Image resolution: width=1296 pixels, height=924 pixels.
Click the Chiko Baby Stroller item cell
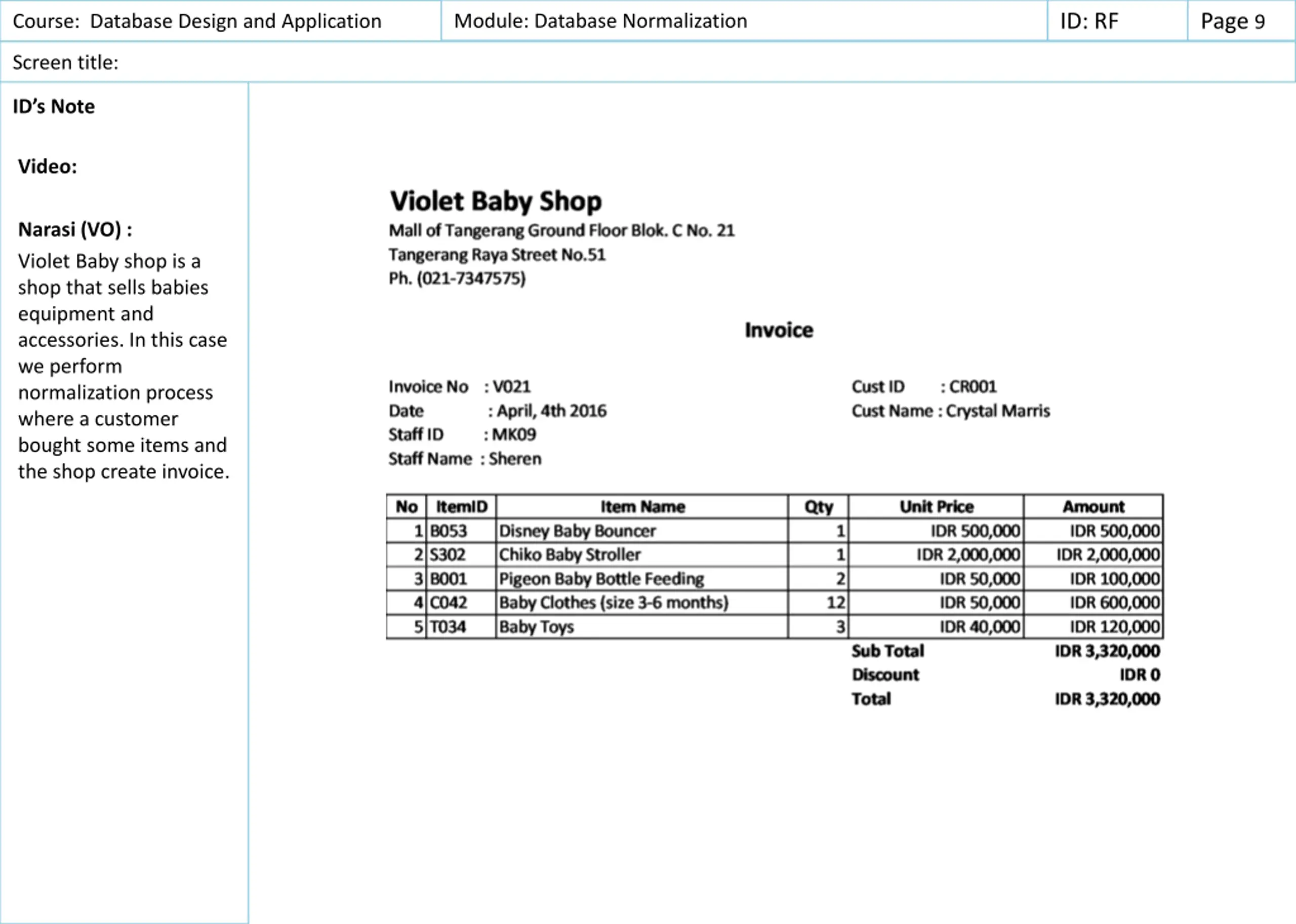[x=642, y=555]
